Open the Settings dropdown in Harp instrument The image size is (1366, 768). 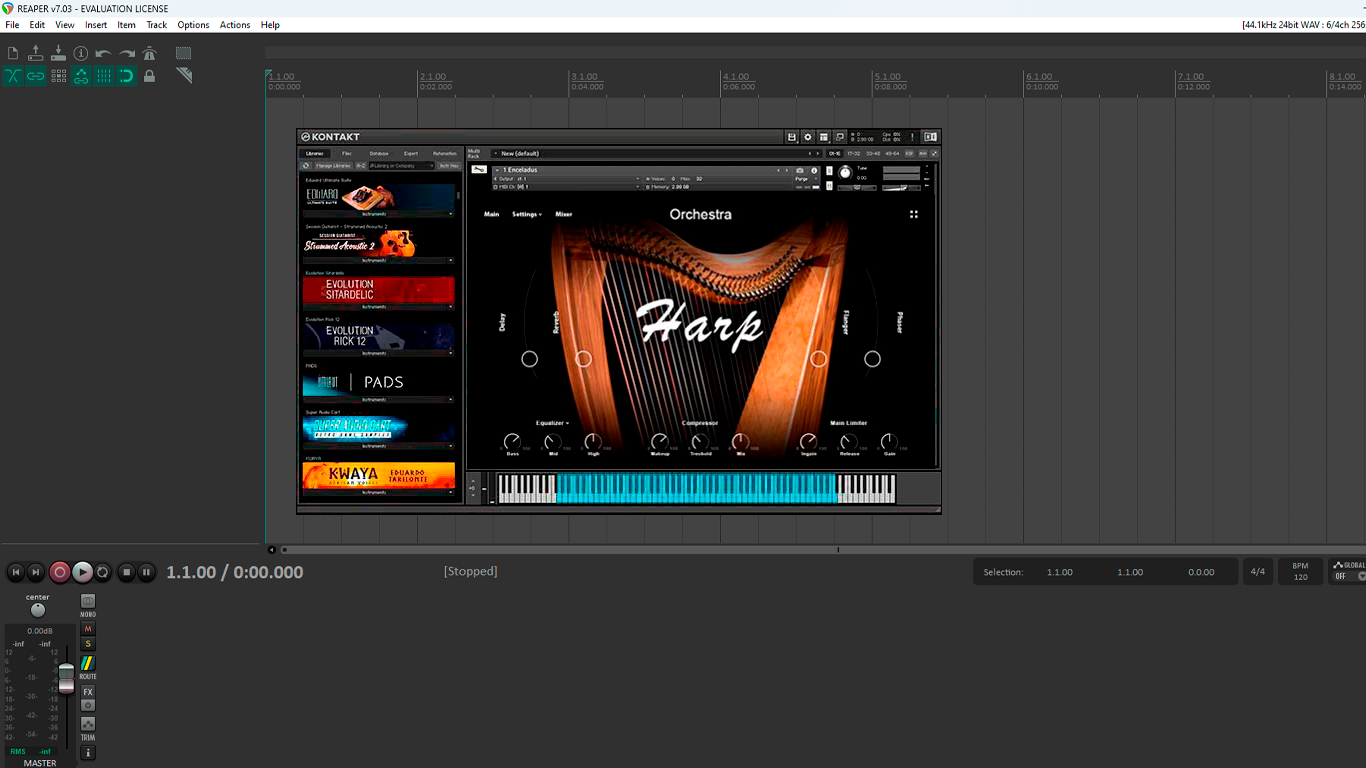pyautogui.click(x=527, y=214)
